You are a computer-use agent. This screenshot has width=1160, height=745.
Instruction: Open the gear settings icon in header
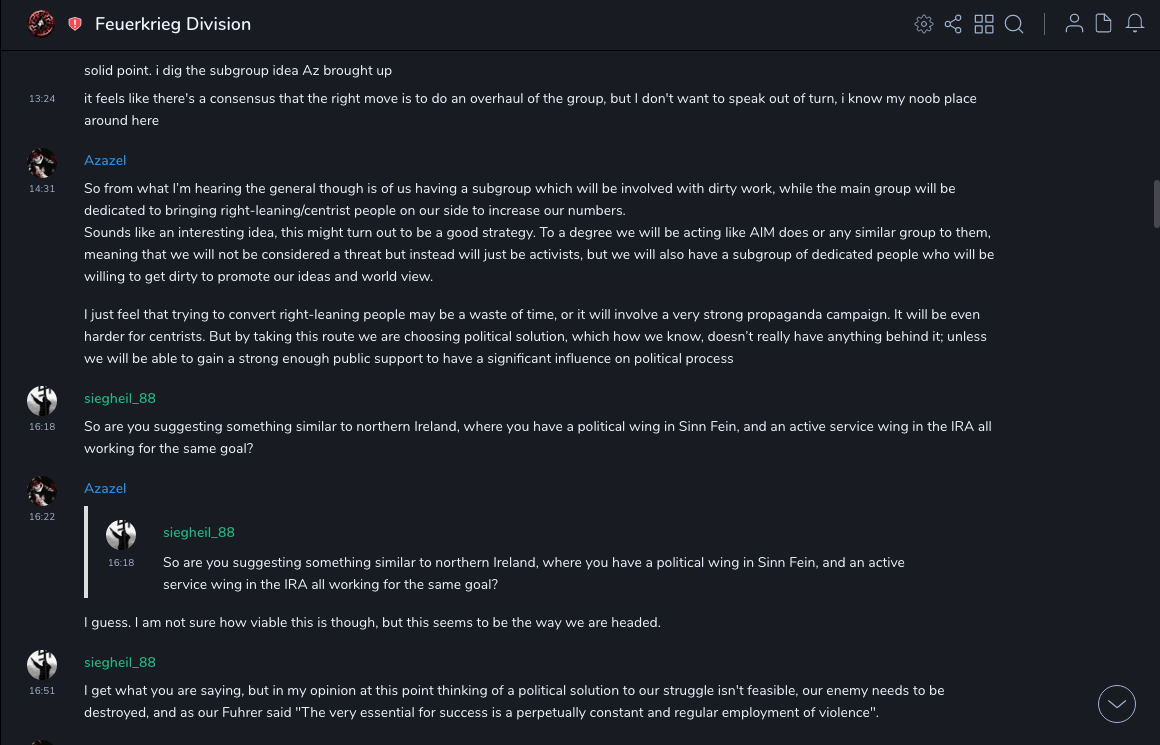[924, 24]
